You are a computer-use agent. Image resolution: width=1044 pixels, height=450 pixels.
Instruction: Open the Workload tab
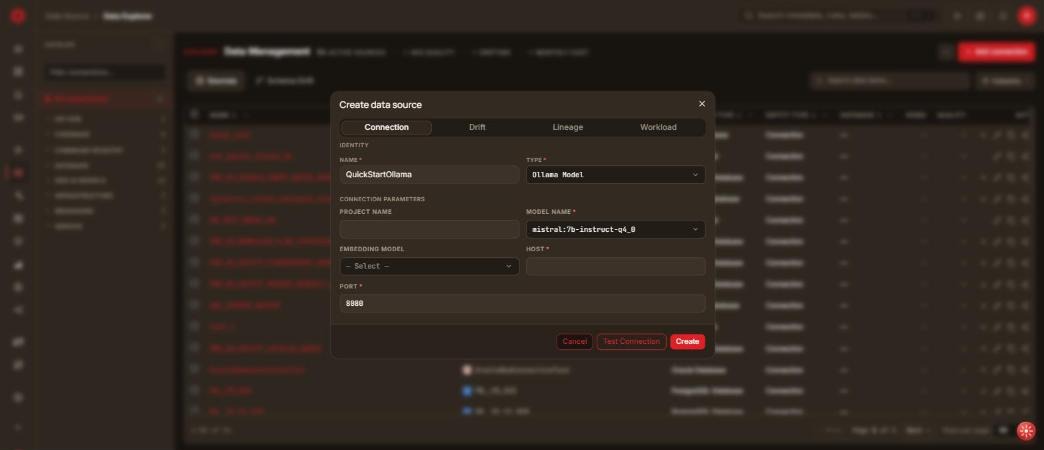(x=658, y=127)
